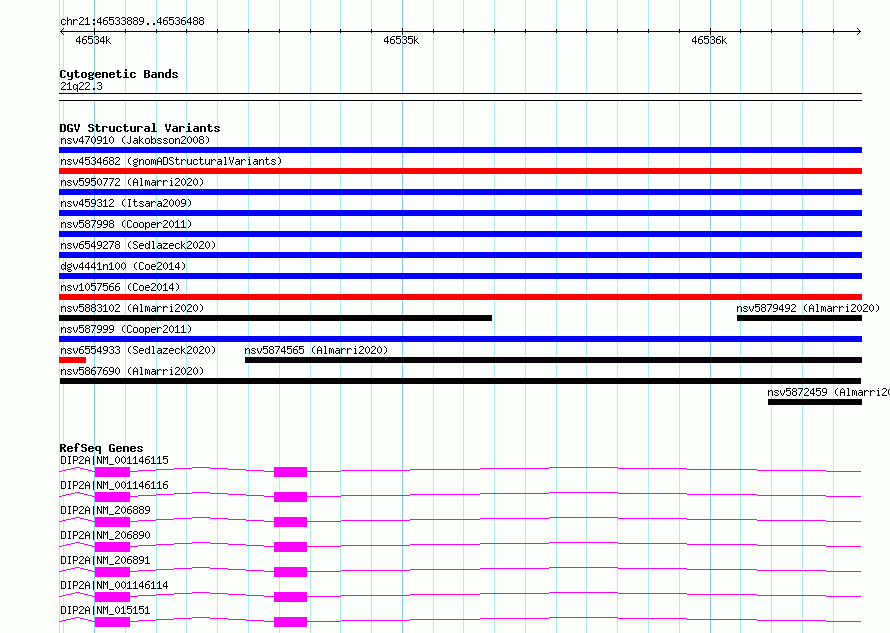Select nsv587998 (Cooper2011) label
This screenshot has width=890, height=633.
tap(126, 224)
